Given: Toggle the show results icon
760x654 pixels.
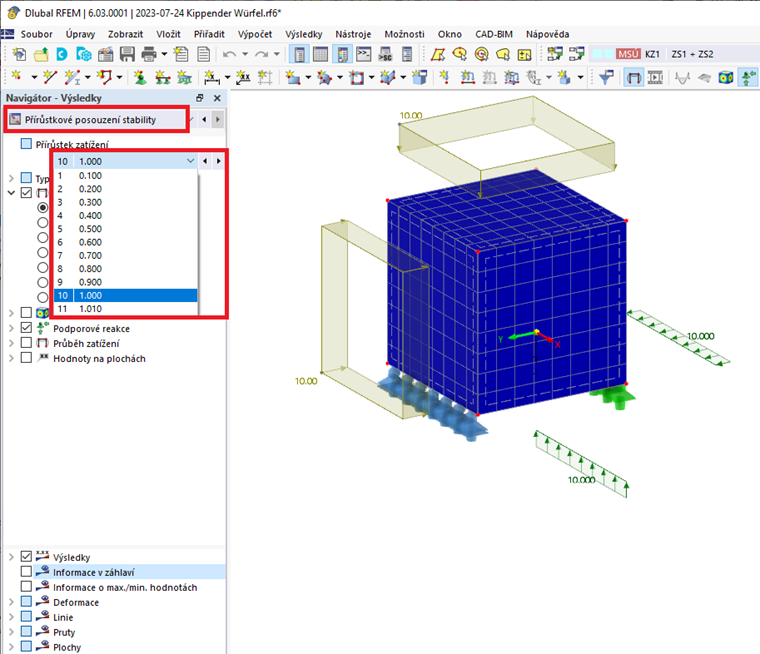Looking at the screenshot, I should 633,77.
